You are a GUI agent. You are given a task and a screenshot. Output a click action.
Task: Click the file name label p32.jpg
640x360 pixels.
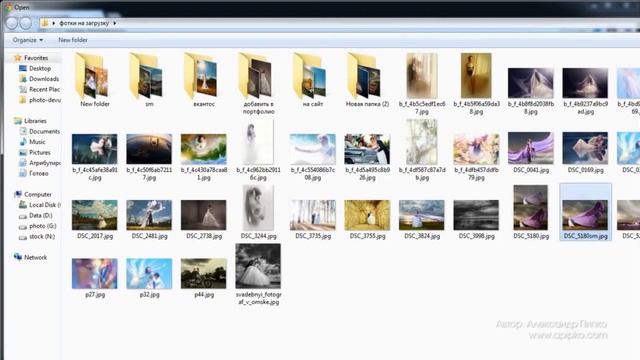tap(149, 295)
